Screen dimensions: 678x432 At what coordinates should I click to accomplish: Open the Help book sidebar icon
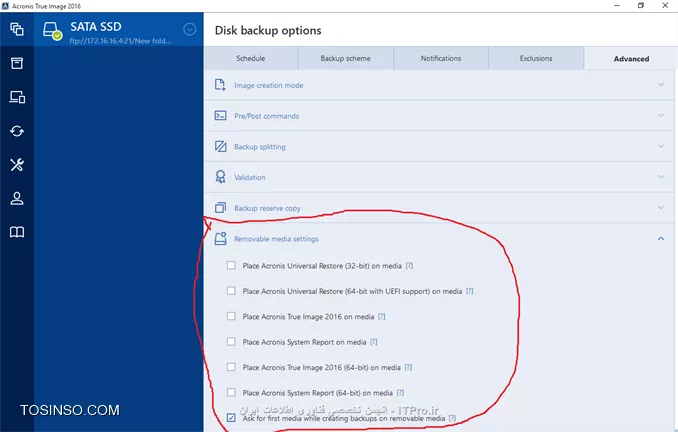tap(17, 232)
